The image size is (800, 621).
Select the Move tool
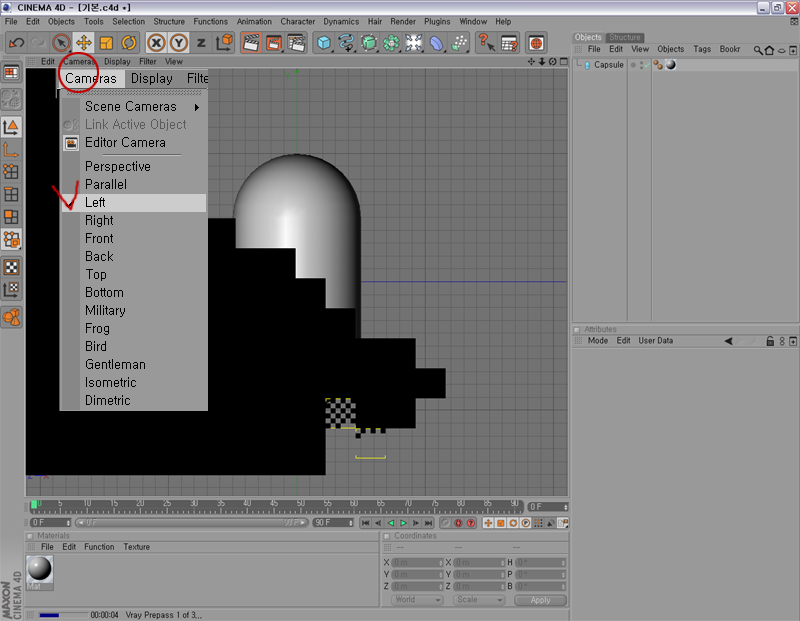[84, 43]
